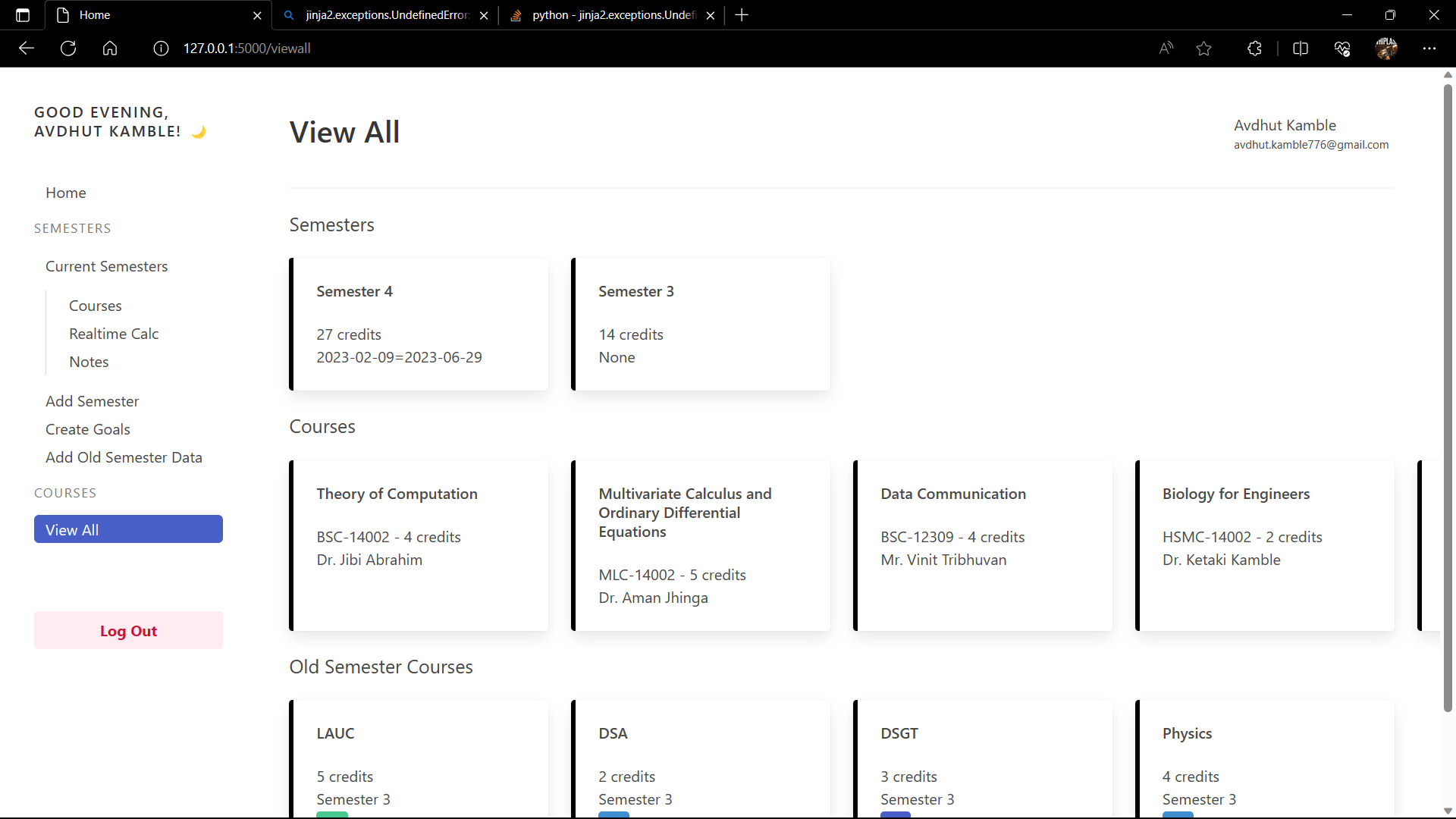Click Add Semester in the sidebar
Image resolution: width=1456 pixels, height=819 pixels.
[92, 400]
